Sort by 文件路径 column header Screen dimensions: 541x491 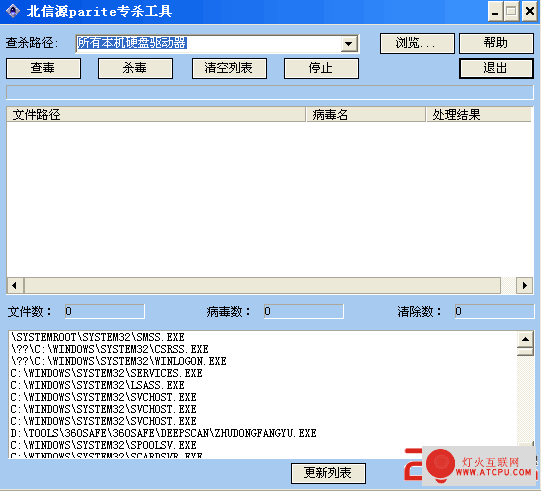(156, 115)
